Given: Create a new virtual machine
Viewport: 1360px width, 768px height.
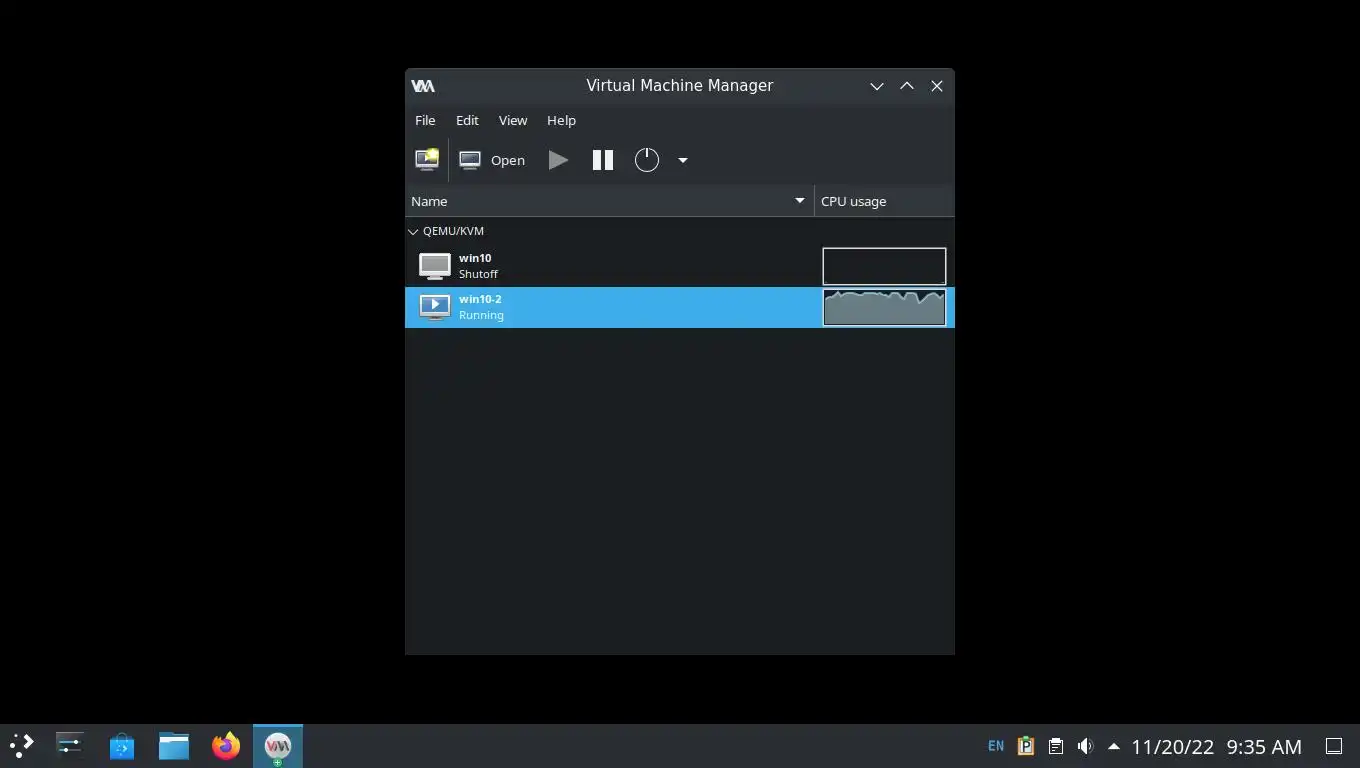Looking at the screenshot, I should pos(427,160).
